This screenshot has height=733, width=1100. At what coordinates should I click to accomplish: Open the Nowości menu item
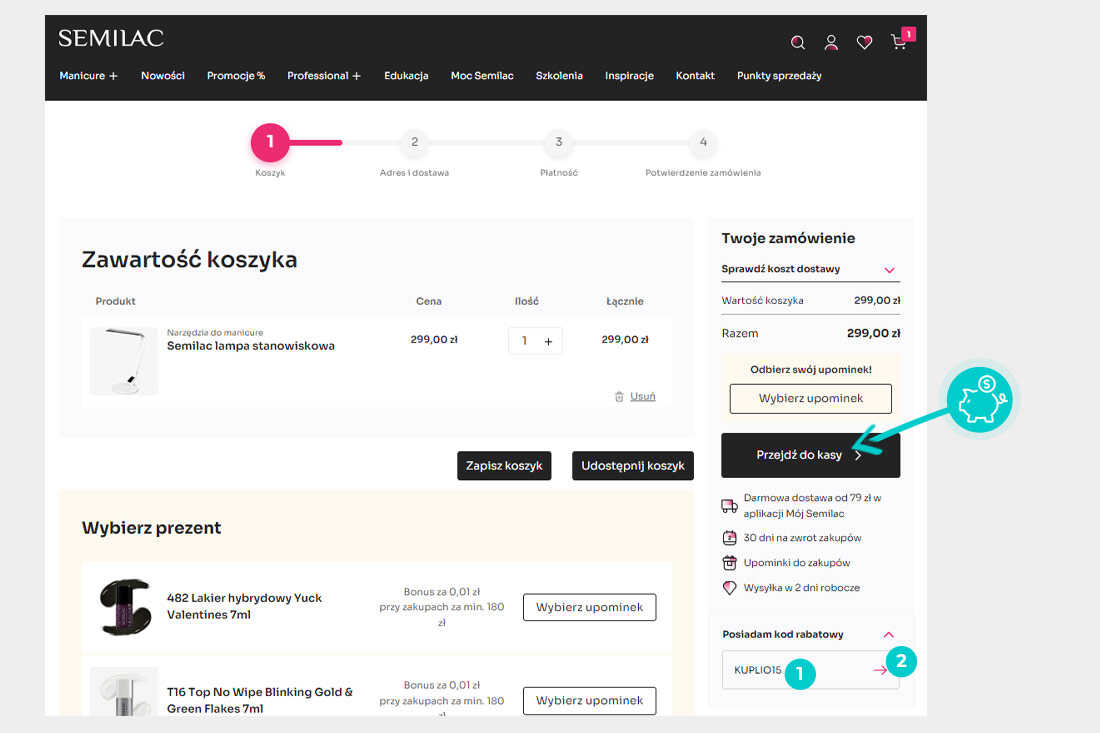point(163,76)
